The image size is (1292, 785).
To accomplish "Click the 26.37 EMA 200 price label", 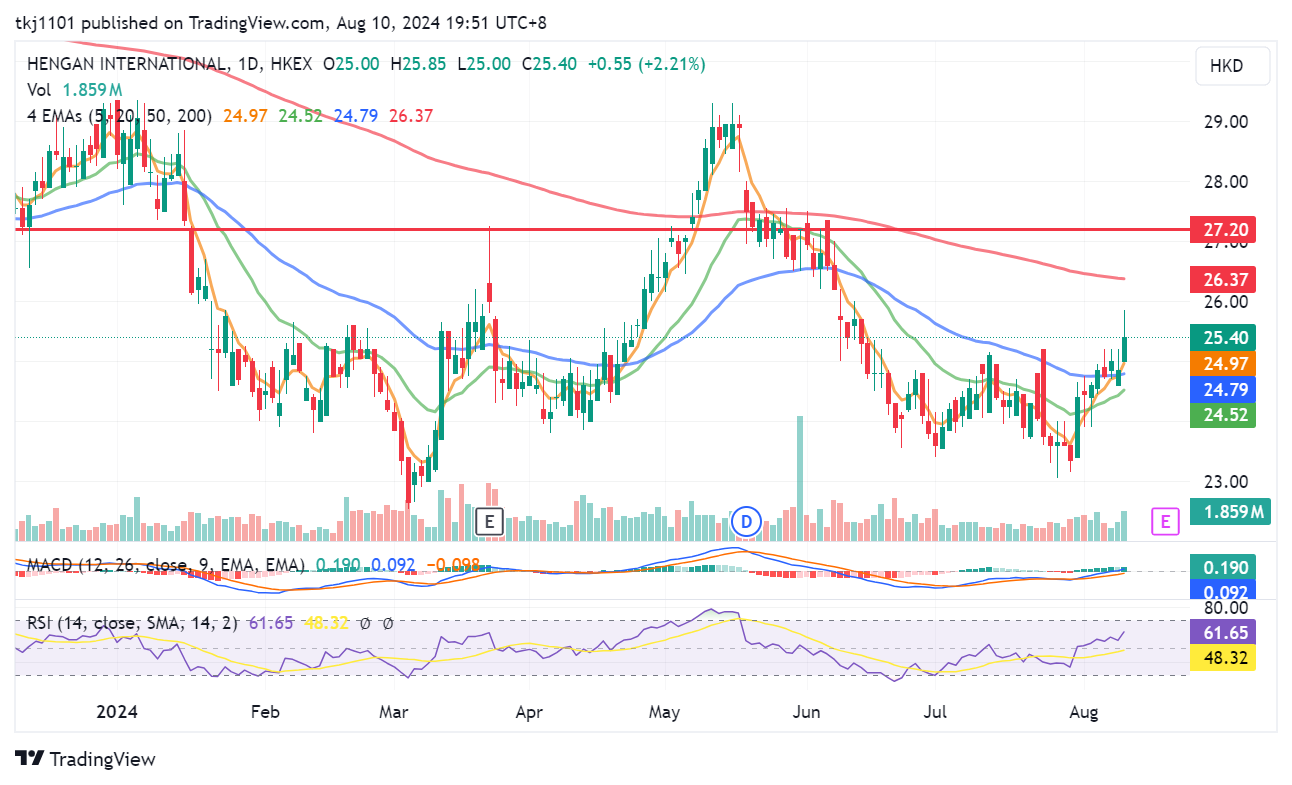I will coord(1223,279).
